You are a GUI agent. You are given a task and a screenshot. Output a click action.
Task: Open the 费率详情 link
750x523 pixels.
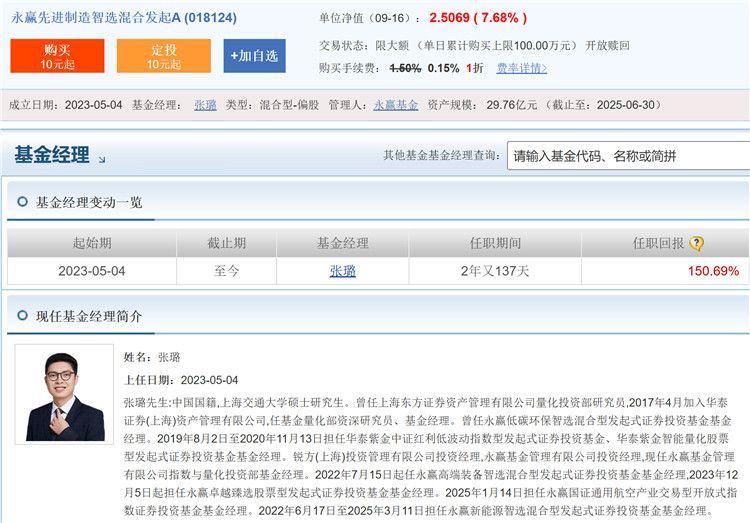coord(522,68)
